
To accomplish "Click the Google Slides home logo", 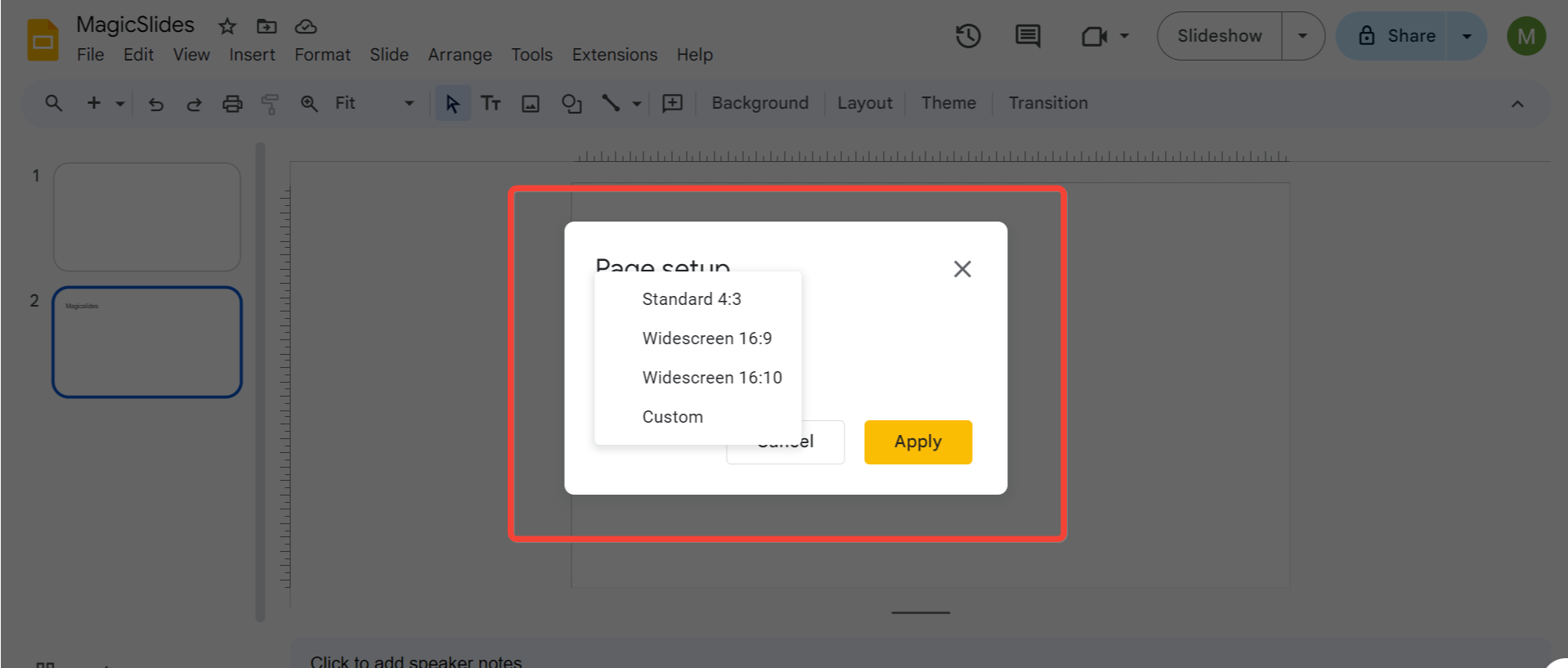I will [x=43, y=40].
